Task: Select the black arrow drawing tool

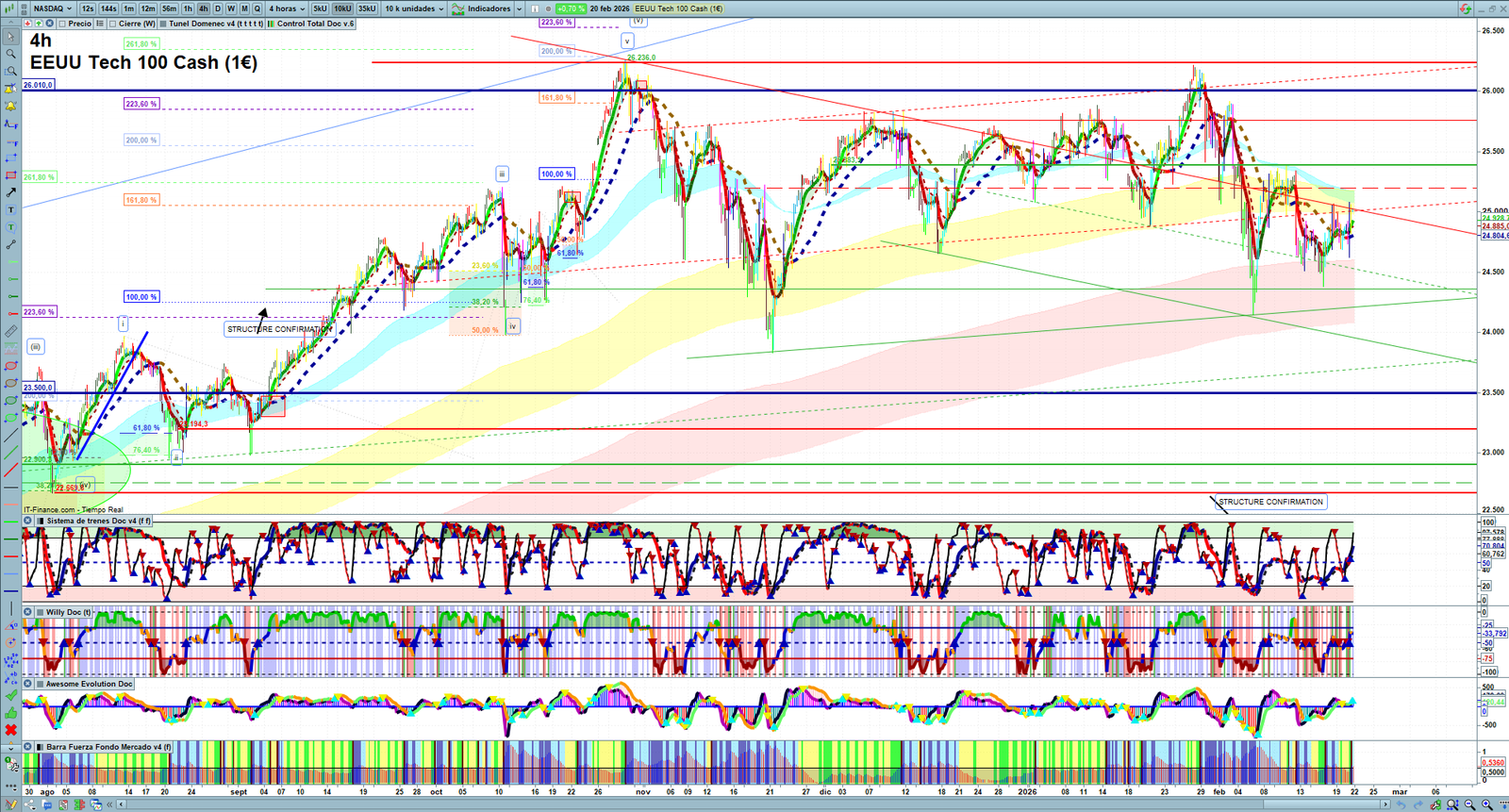Action: tap(10, 192)
